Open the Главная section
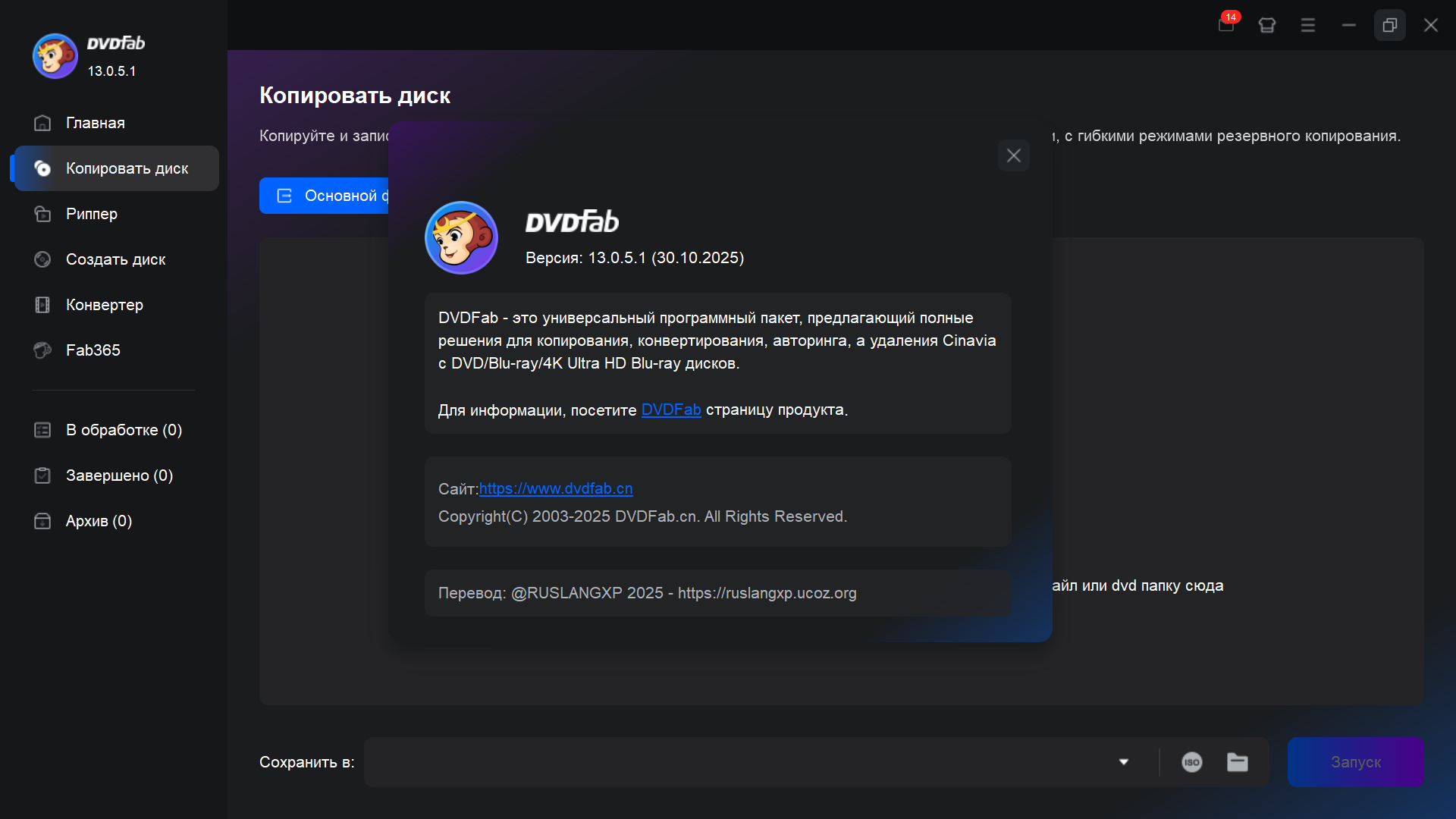Viewport: 1456px width, 819px height. [95, 123]
